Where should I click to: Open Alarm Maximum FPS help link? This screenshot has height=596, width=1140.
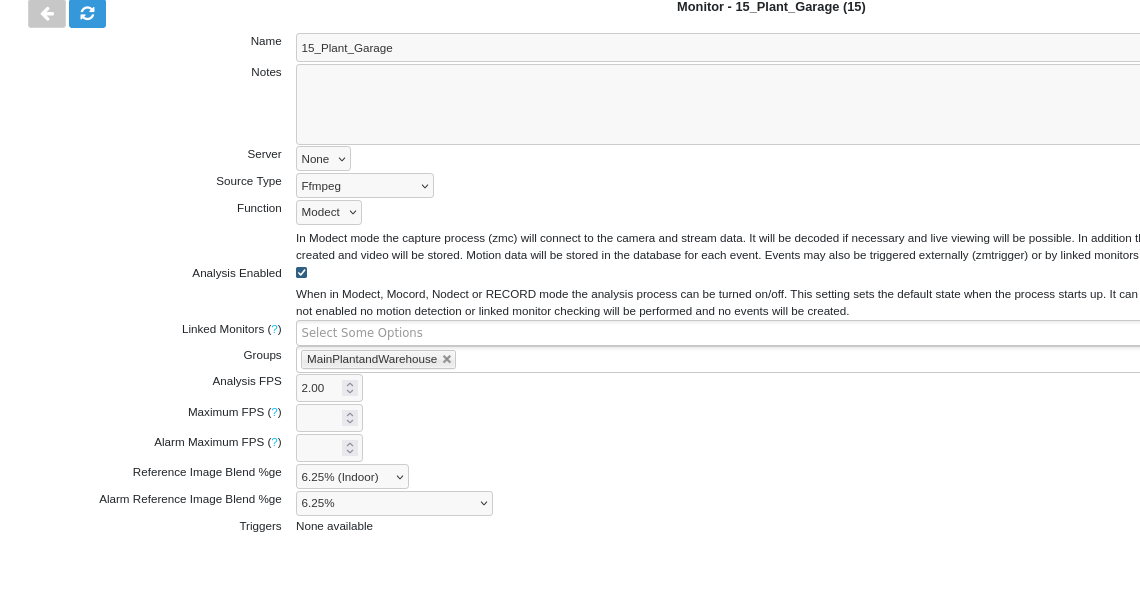[x=275, y=442]
